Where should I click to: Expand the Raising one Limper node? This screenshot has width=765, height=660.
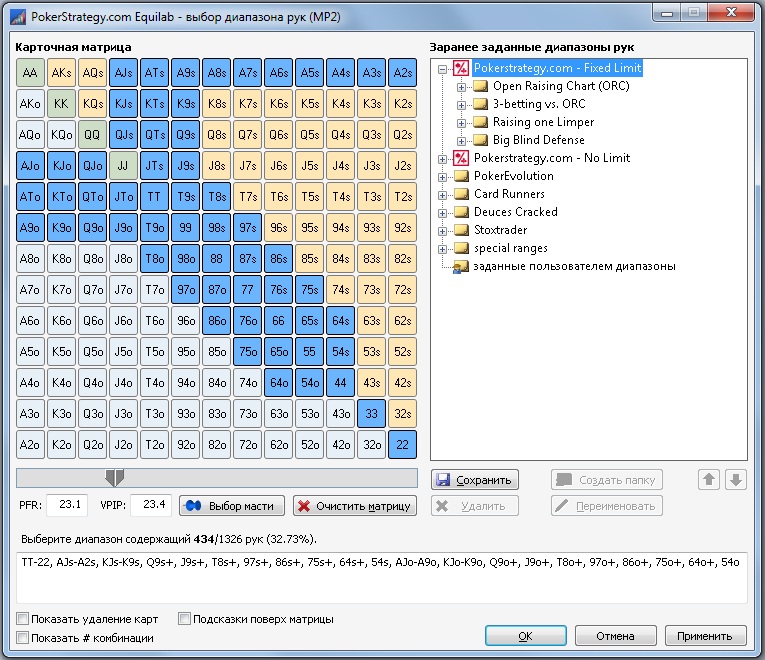click(461, 123)
